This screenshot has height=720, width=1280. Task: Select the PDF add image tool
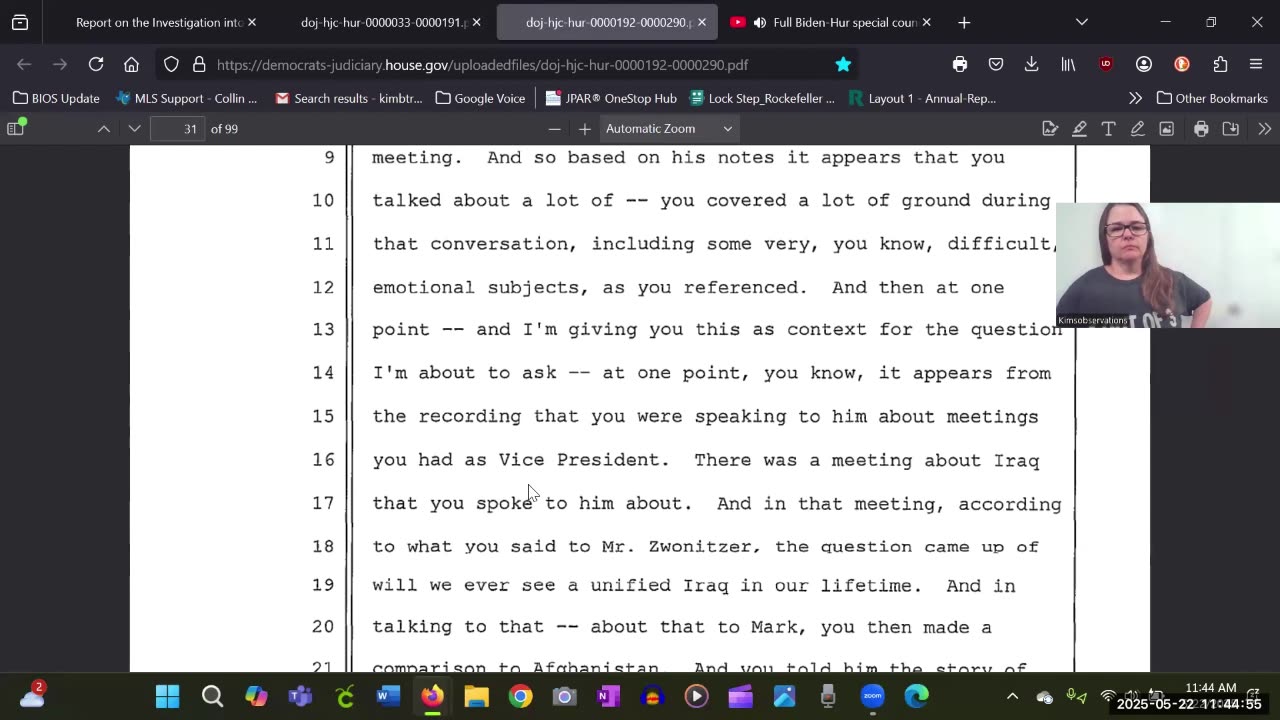click(x=1166, y=128)
